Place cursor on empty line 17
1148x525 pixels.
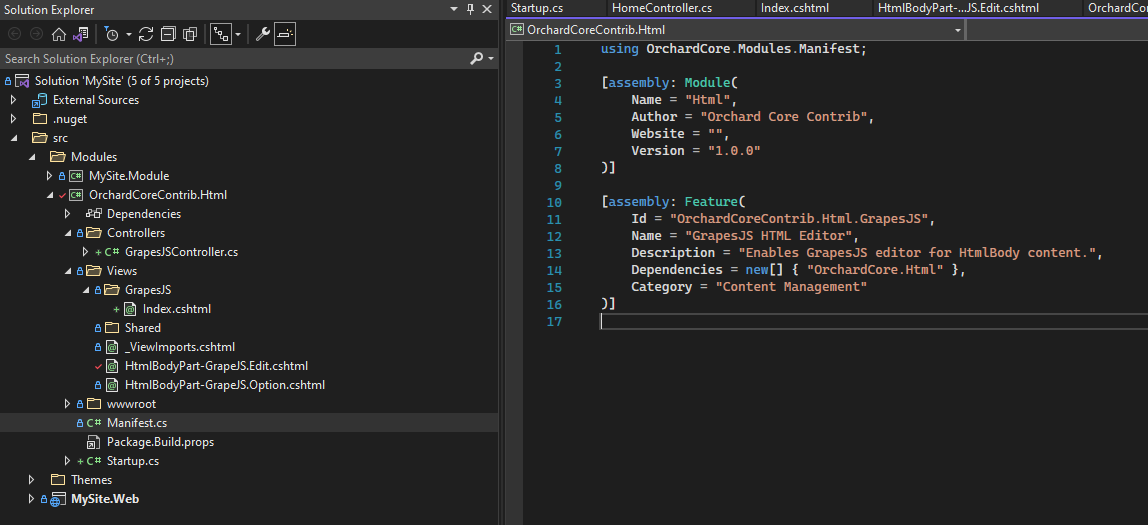(x=873, y=321)
